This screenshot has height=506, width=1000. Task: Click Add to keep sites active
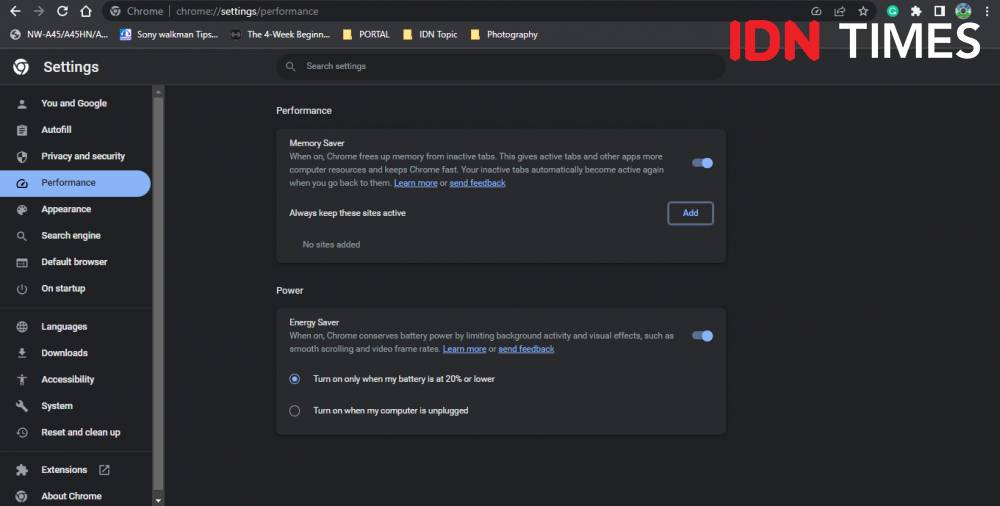pyautogui.click(x=690, y=213)
